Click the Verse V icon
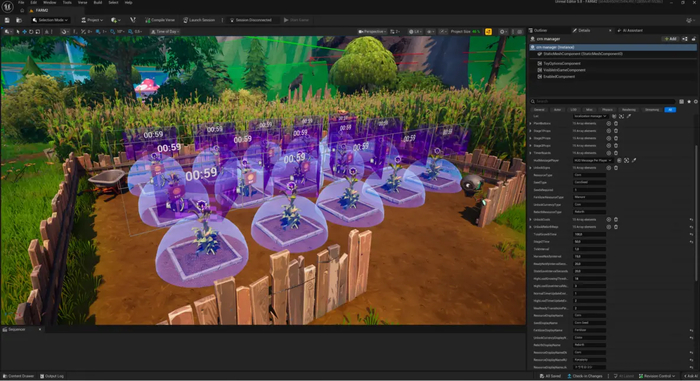 [133, 20]
